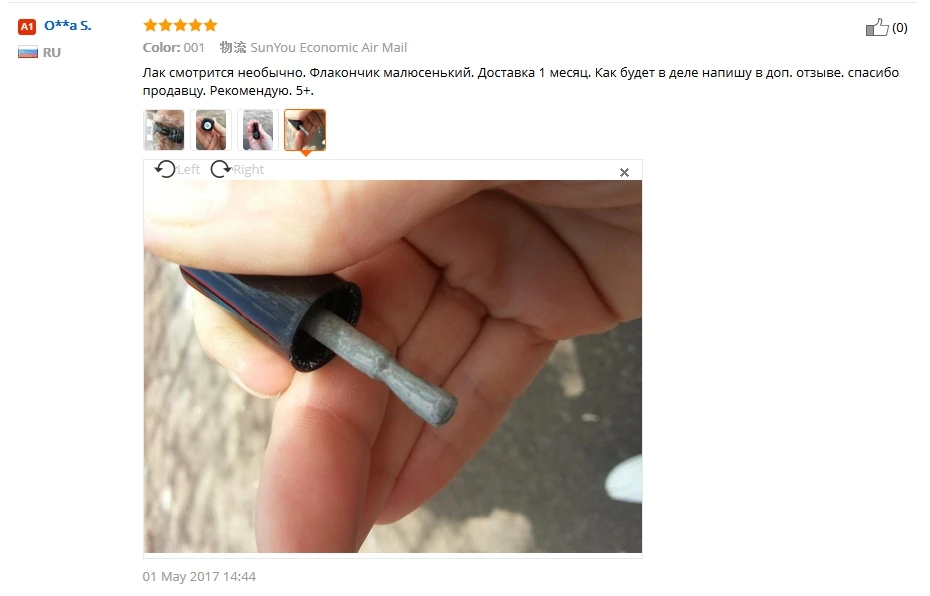Click the review date 01 May 2017
Image resolution: width=930 pixels, height=596 pixels.
(199, 576)
